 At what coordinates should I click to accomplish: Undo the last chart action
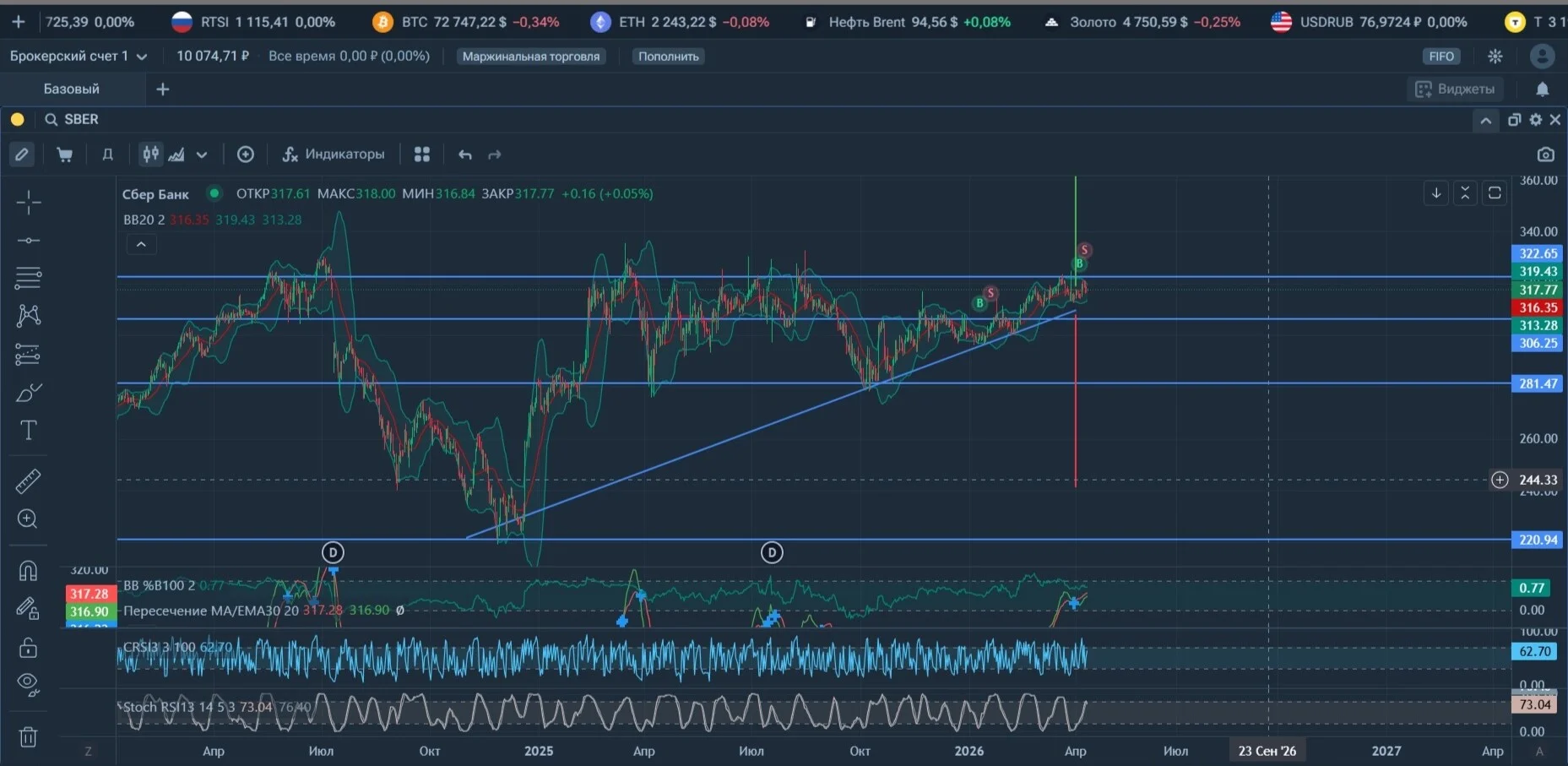[464, 155]
